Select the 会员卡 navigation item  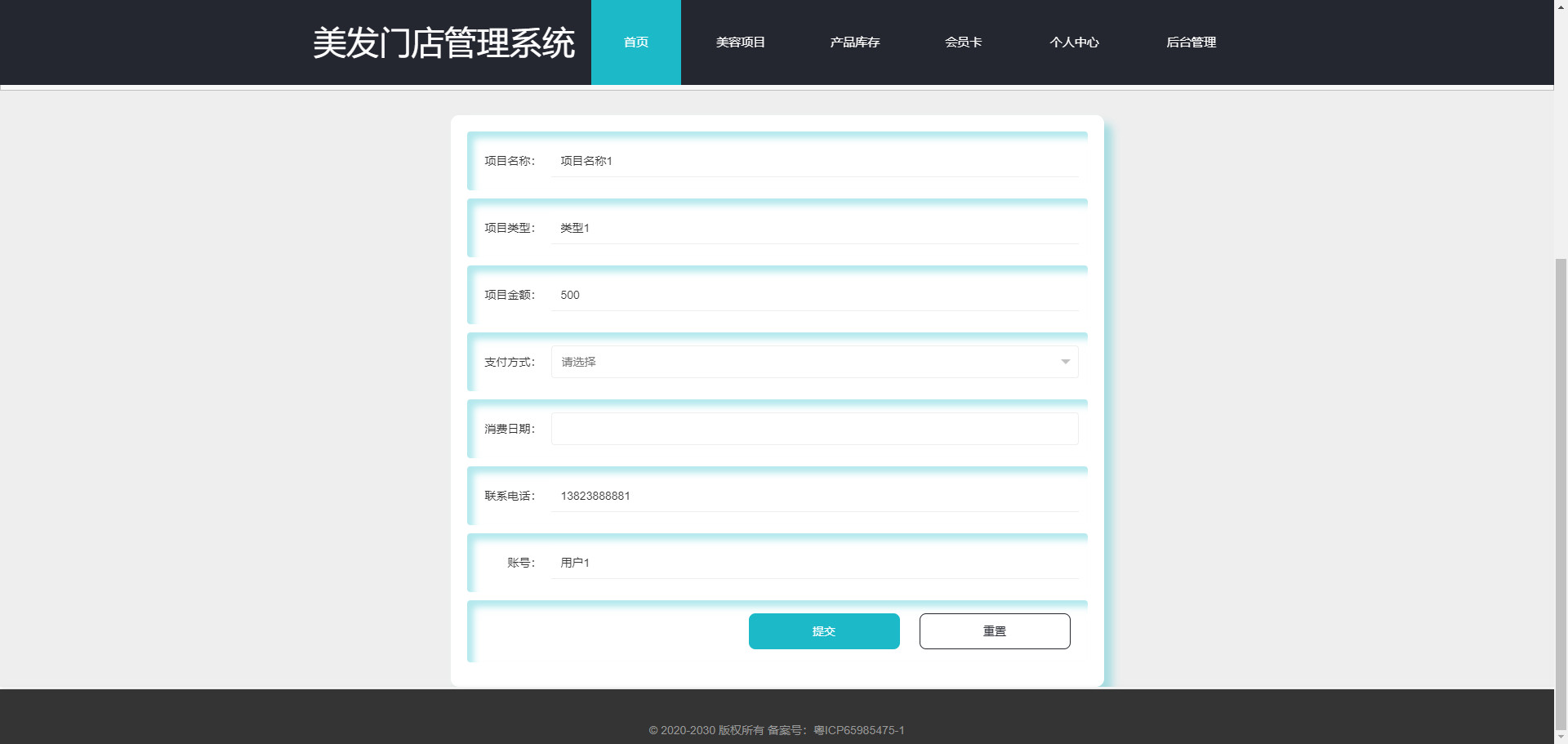(x=963, y=42)
